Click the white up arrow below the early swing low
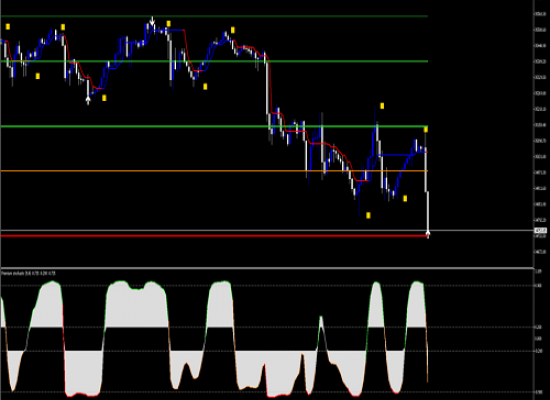 88,101
